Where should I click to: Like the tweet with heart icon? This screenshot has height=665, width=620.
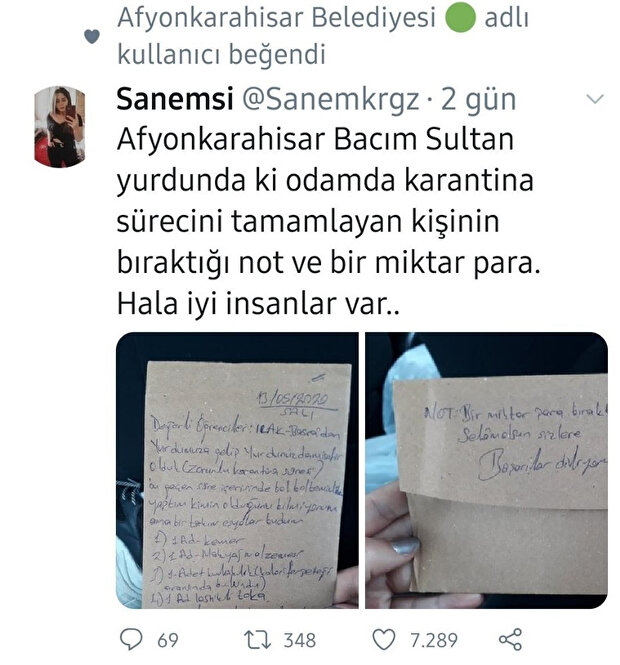[x=384, y=640]
